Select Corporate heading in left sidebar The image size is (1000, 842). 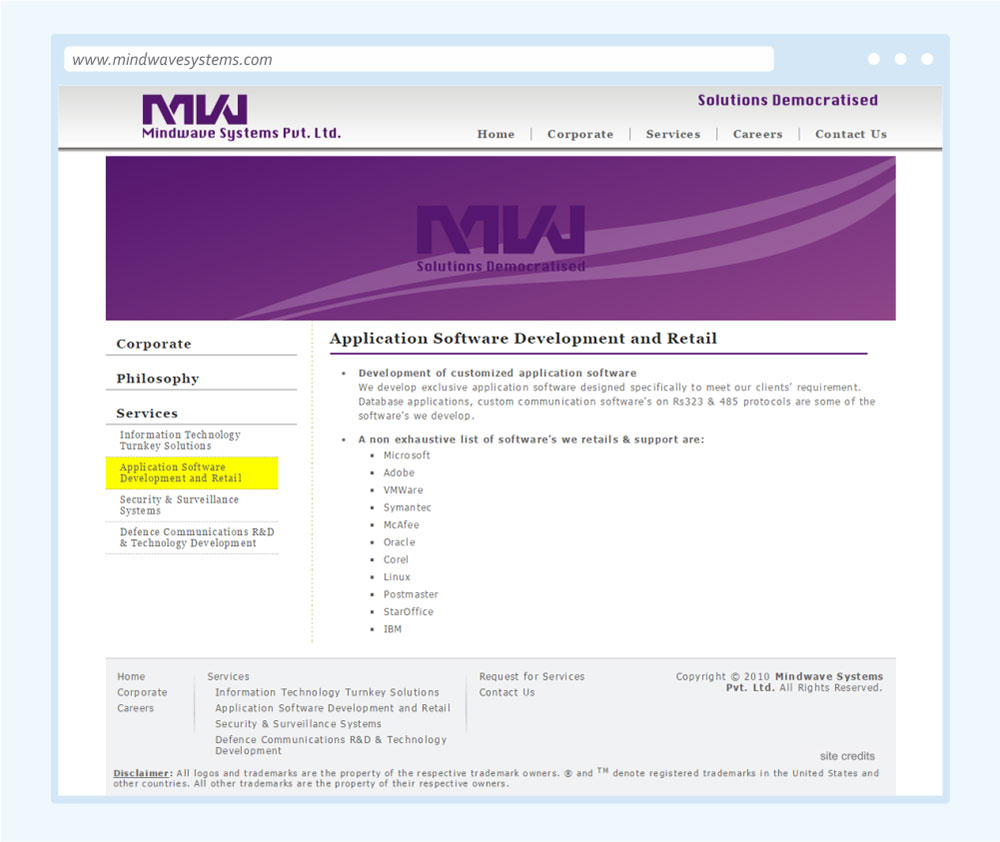point(154,344)
